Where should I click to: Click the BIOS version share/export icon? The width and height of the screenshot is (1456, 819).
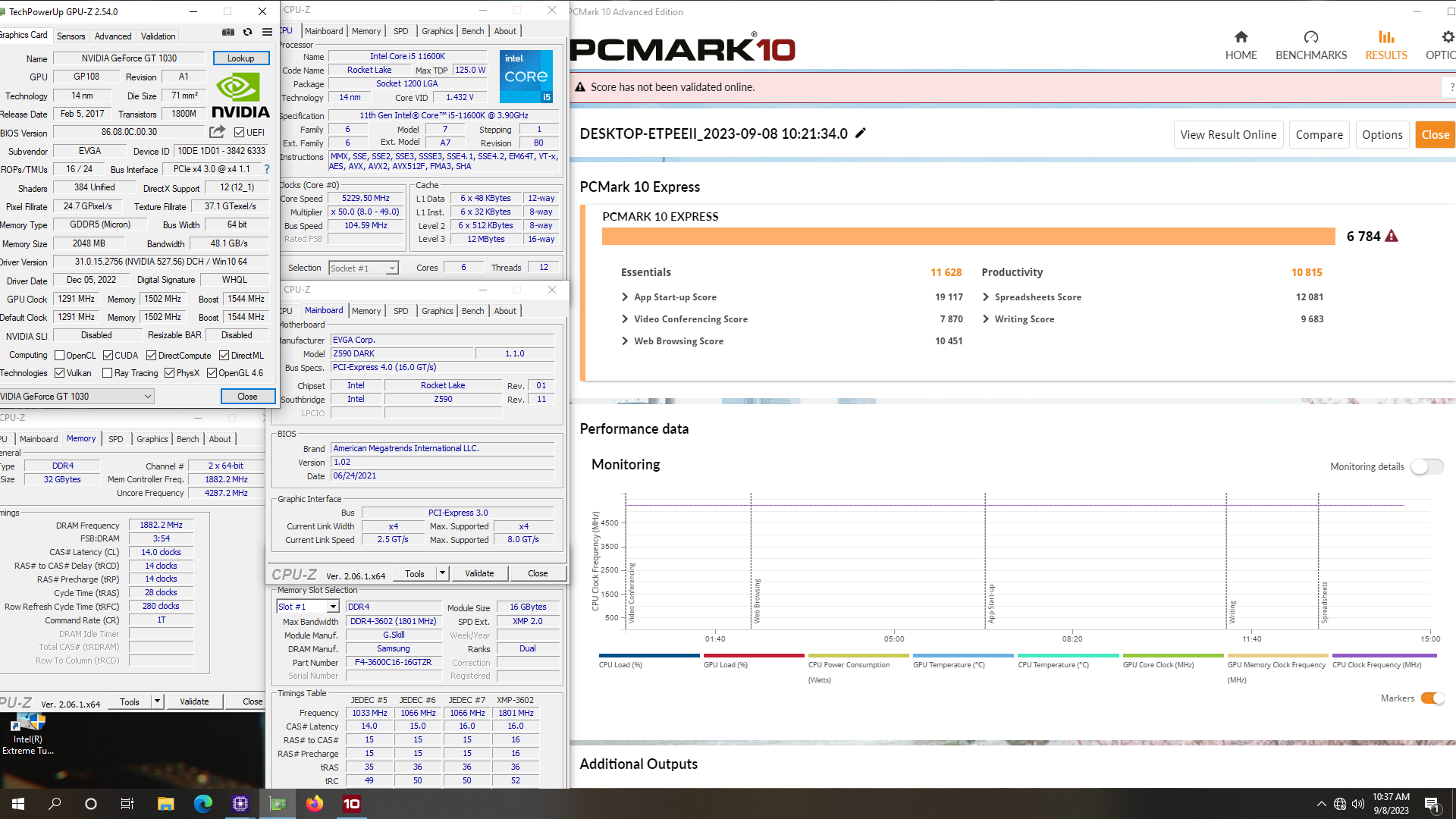[x=217, y=131]
